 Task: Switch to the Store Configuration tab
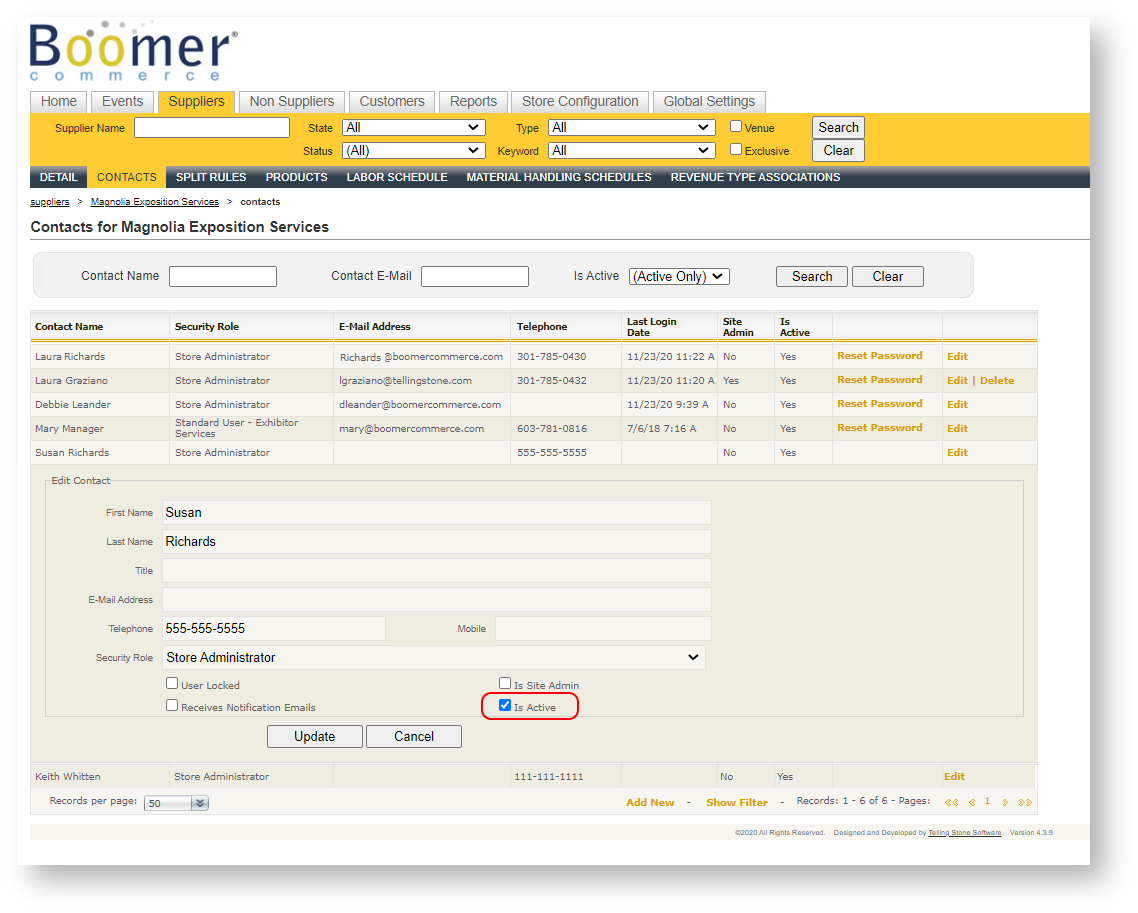580,102
